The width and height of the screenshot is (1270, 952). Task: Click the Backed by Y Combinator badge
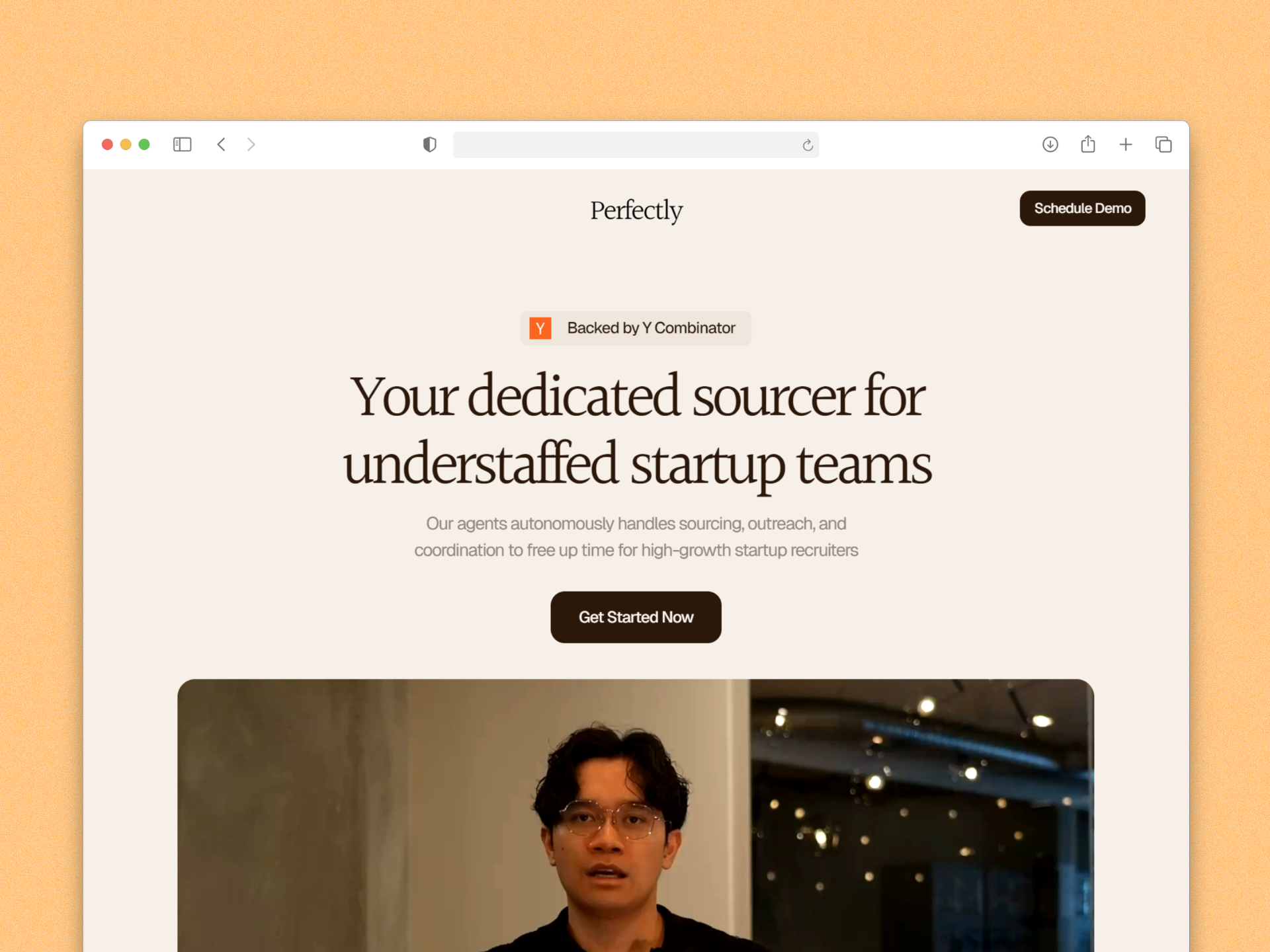(636, 328)
